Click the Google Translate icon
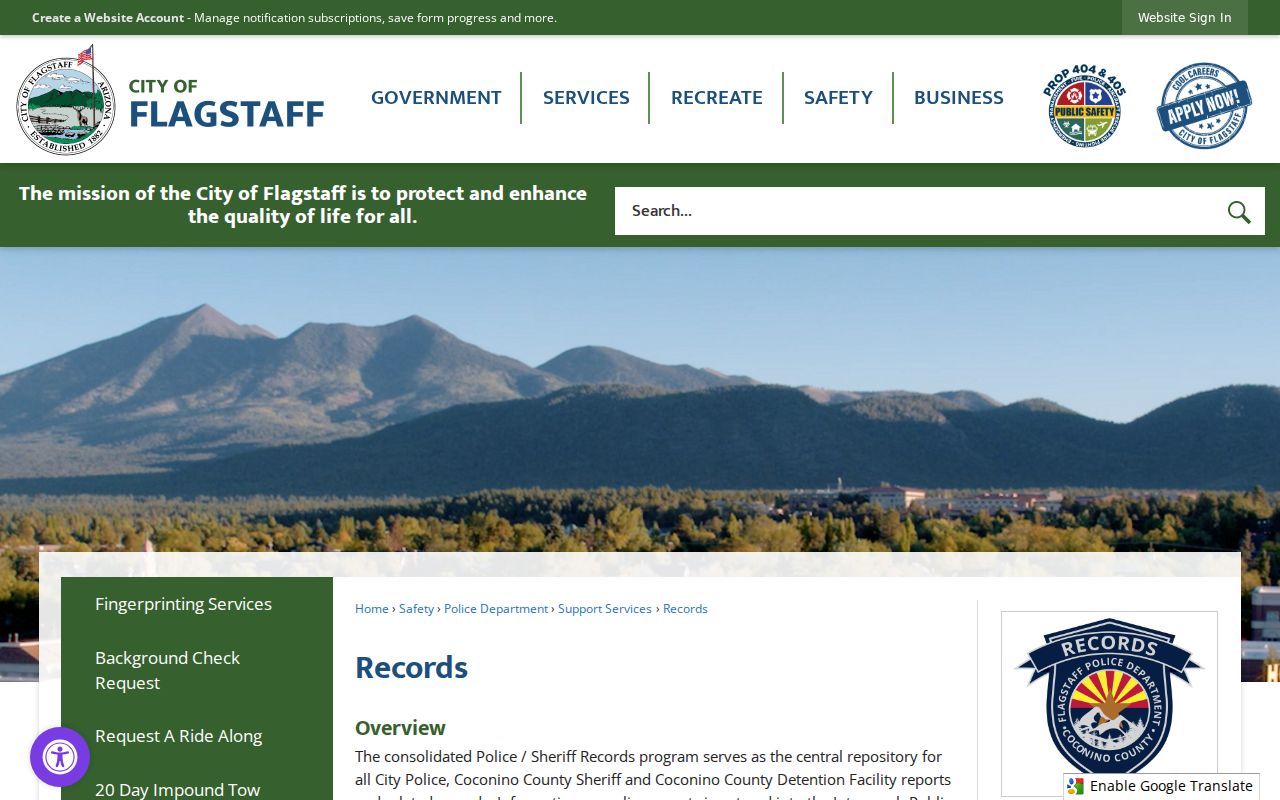The width and height of the screenshot is (1280, 800). pyautogui.click(x=1076, y=786)
